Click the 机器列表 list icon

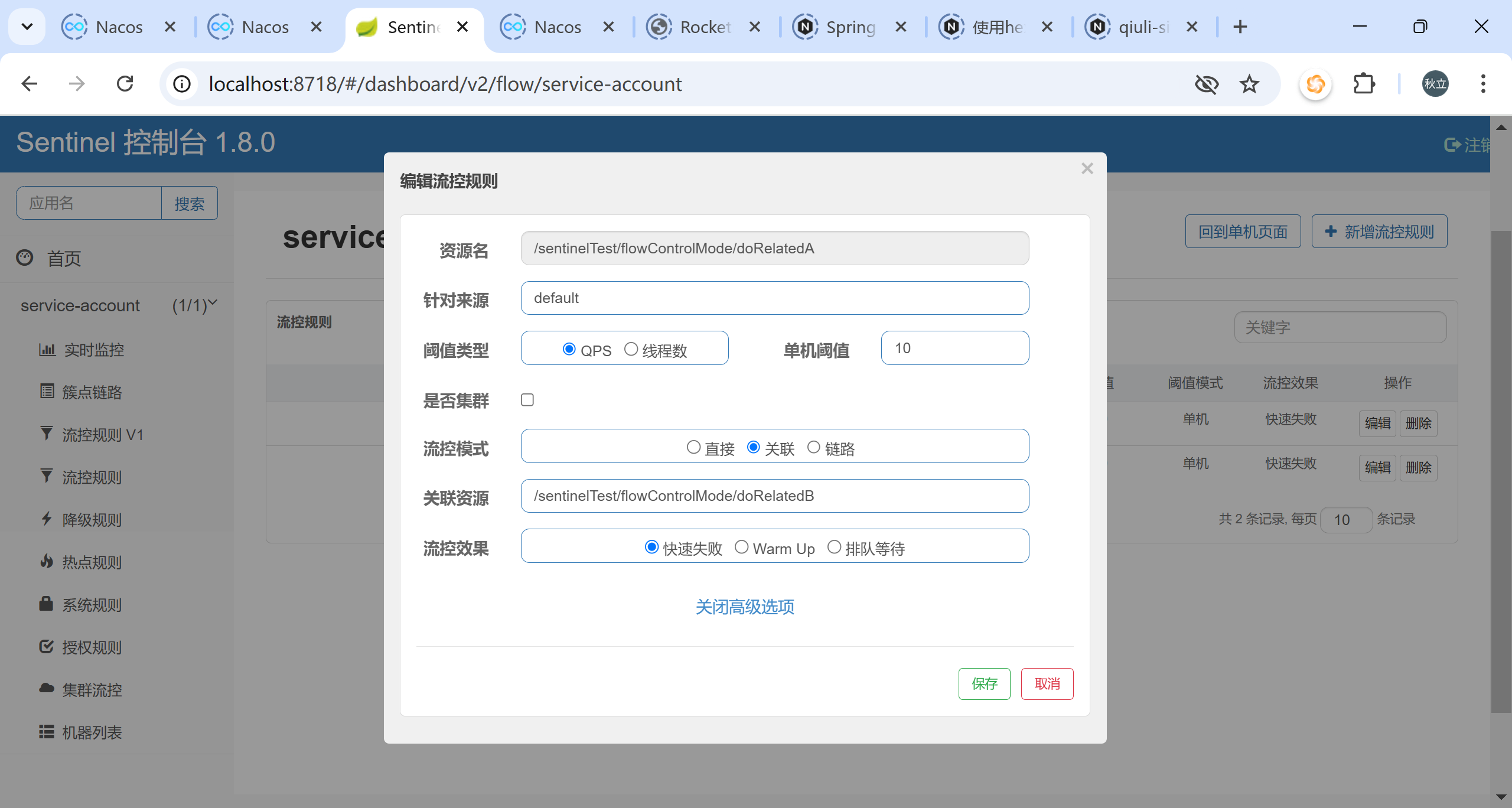coord(46,732)
